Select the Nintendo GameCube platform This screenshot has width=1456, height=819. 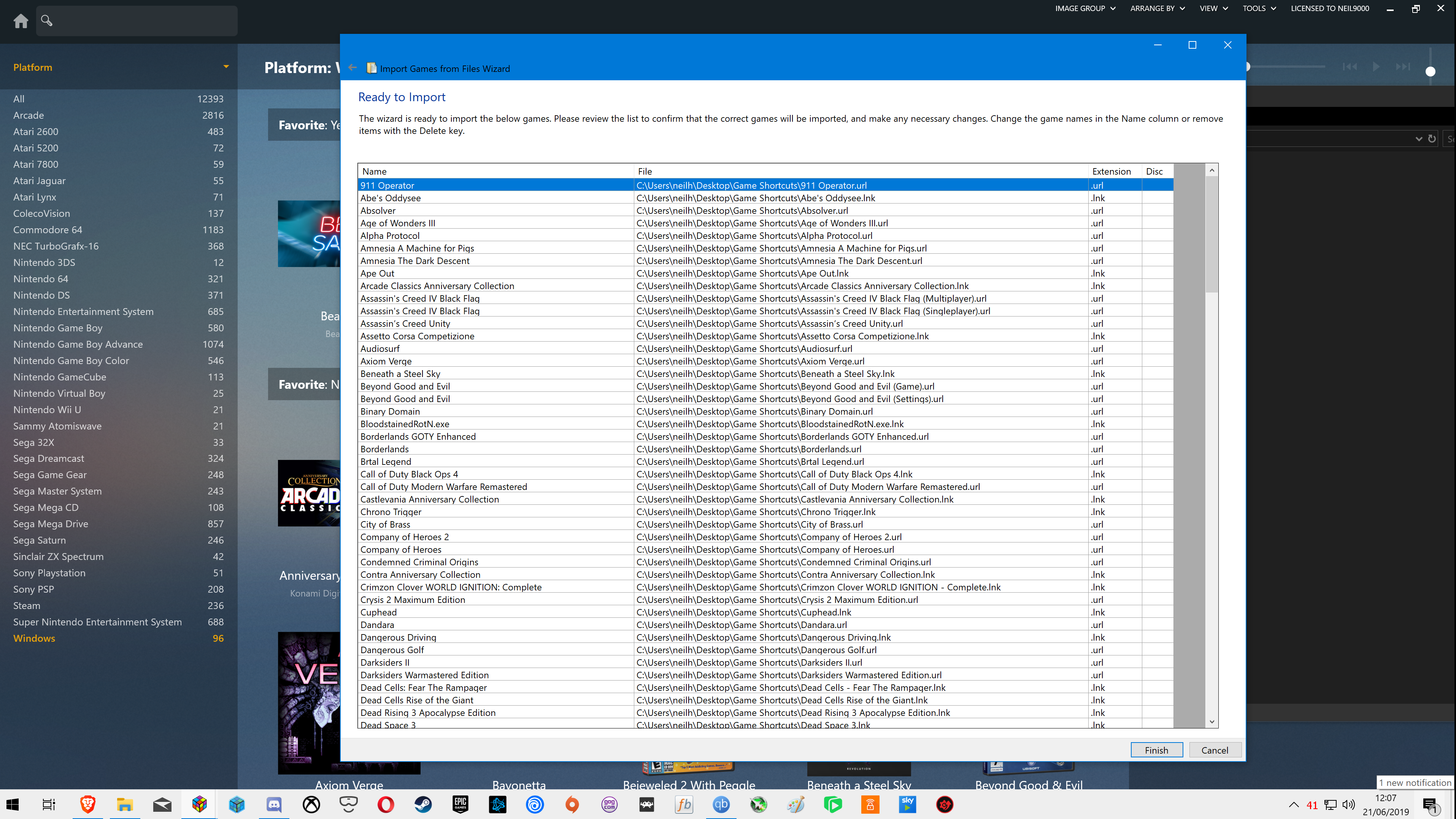point(118,377)
